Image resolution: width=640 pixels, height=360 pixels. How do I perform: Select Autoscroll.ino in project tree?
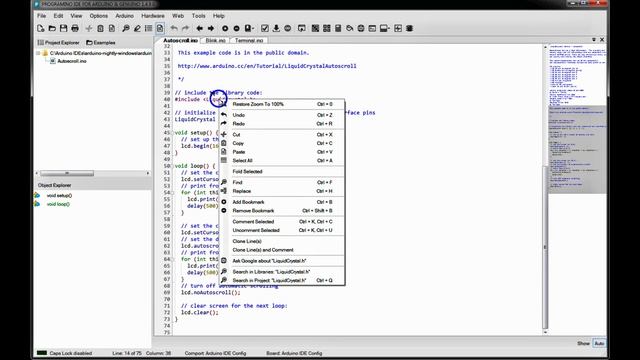71,61
